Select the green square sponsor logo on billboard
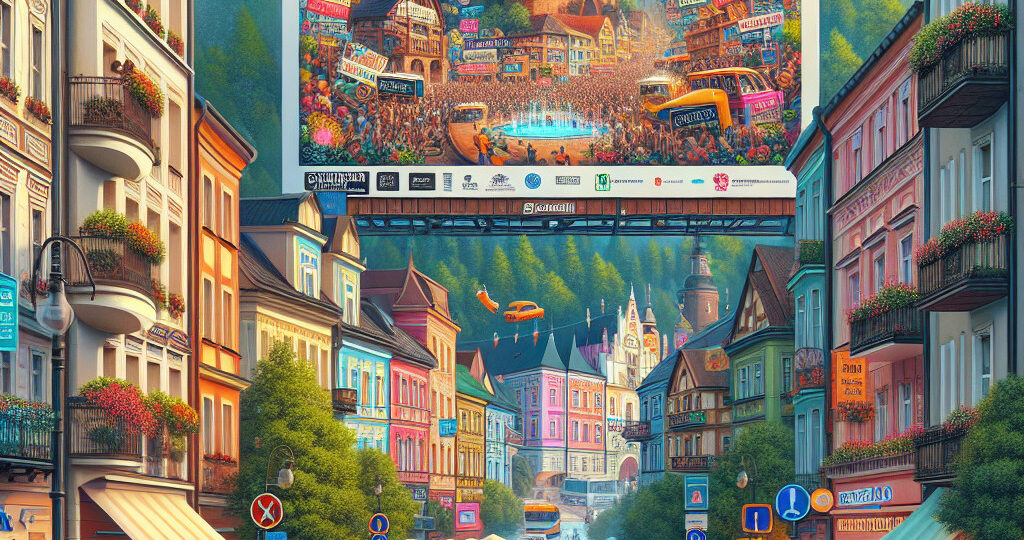1024x540 pixels. tap(602, 182)
